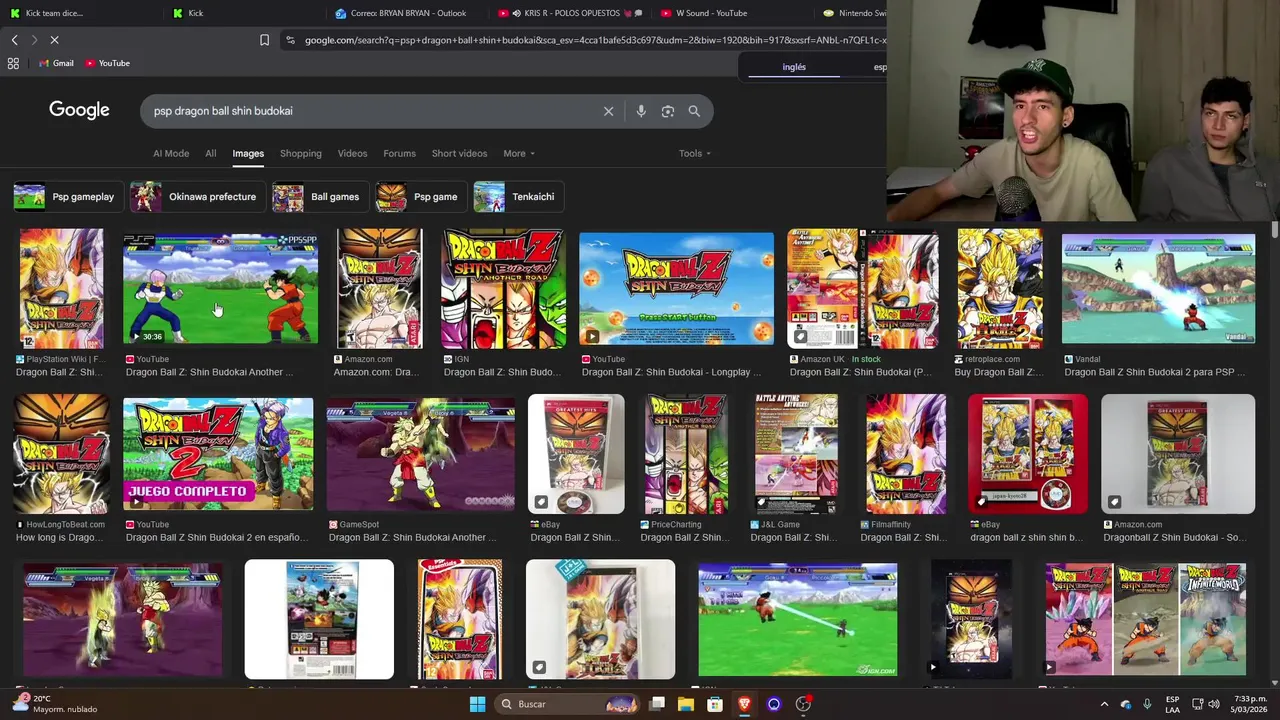1280x720 pixels.
Task: Filter by Ball games chip
Action: pyautogui.click(x=319, y=197)
